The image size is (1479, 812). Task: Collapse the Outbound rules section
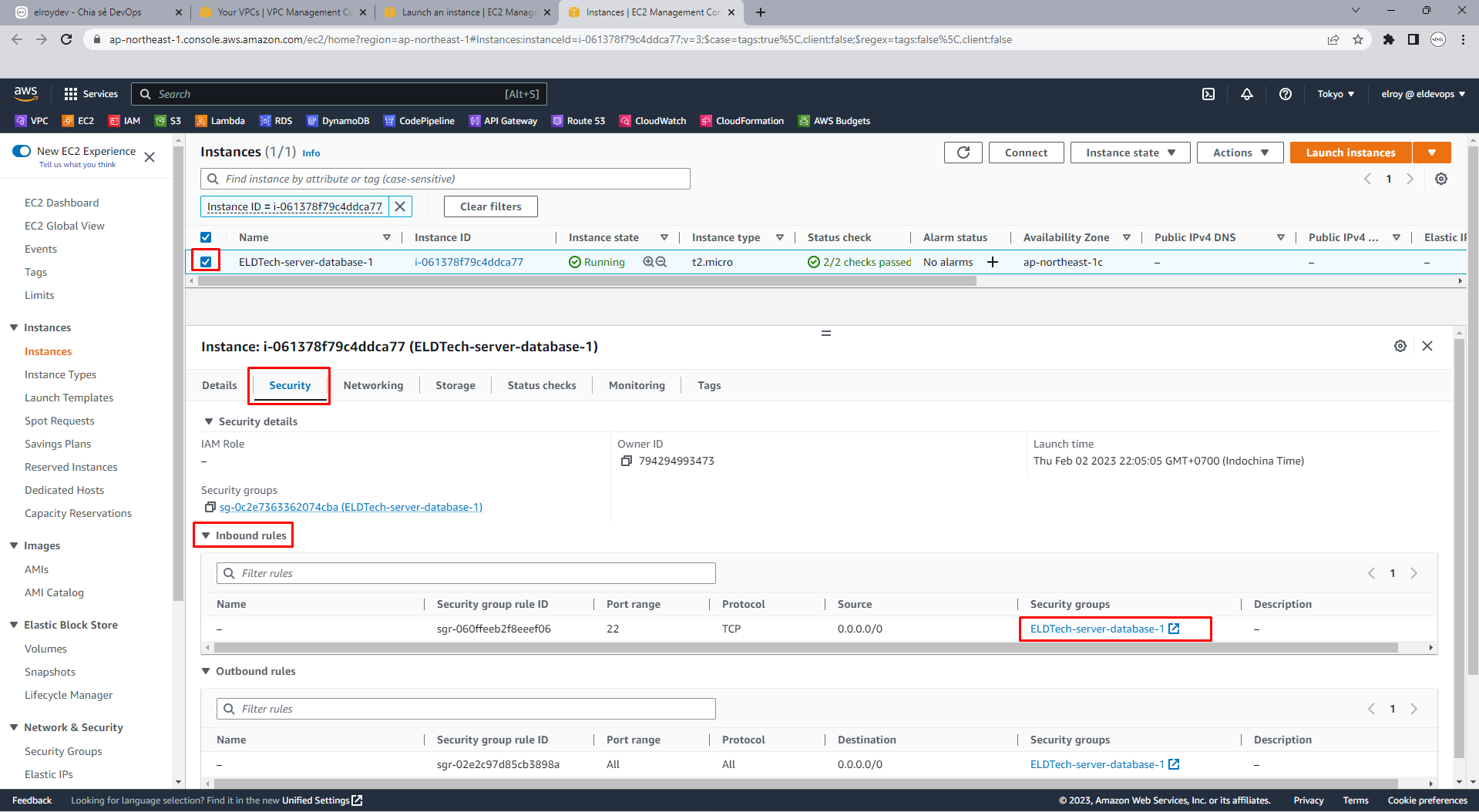(206, 671)
